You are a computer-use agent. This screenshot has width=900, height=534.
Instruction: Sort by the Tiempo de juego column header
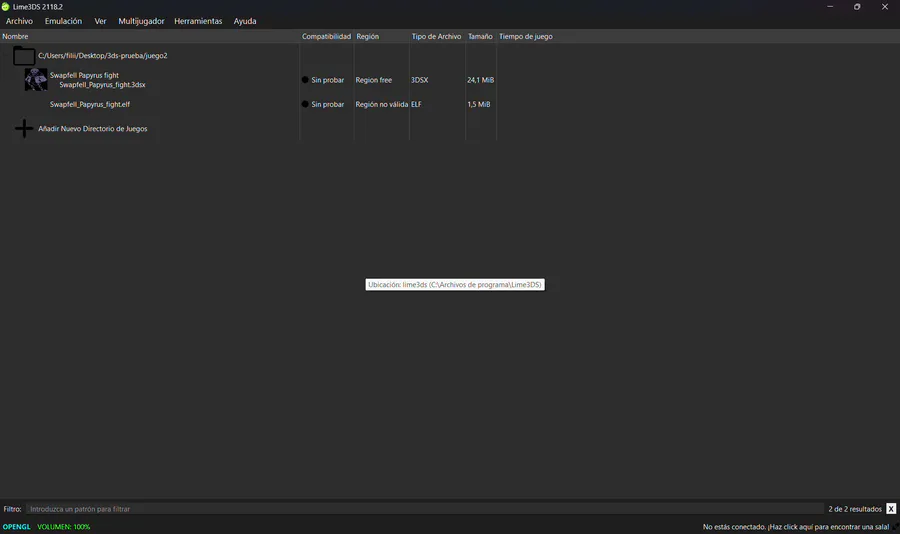[526, 36]
